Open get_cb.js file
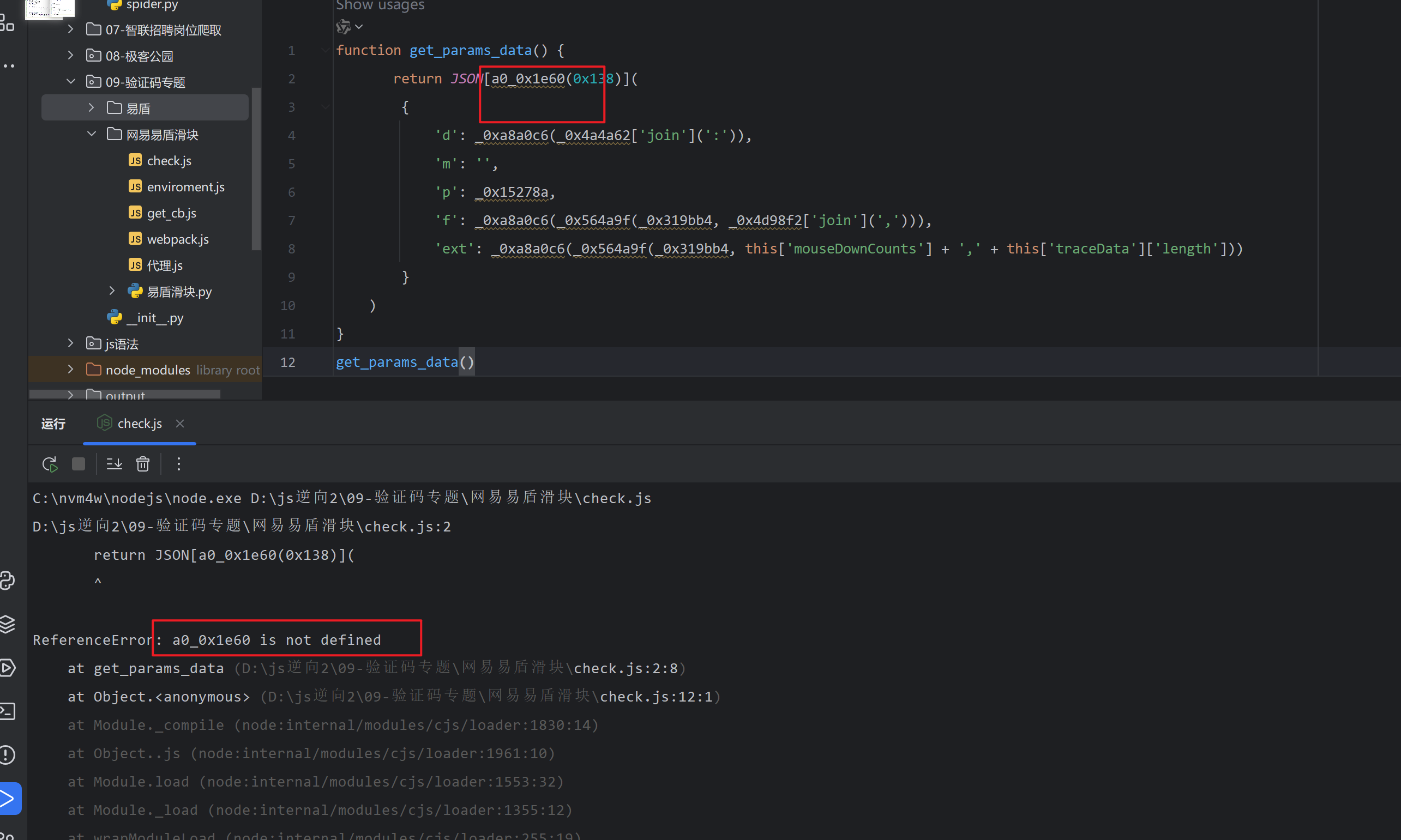1401x840 pixels. 171,213
